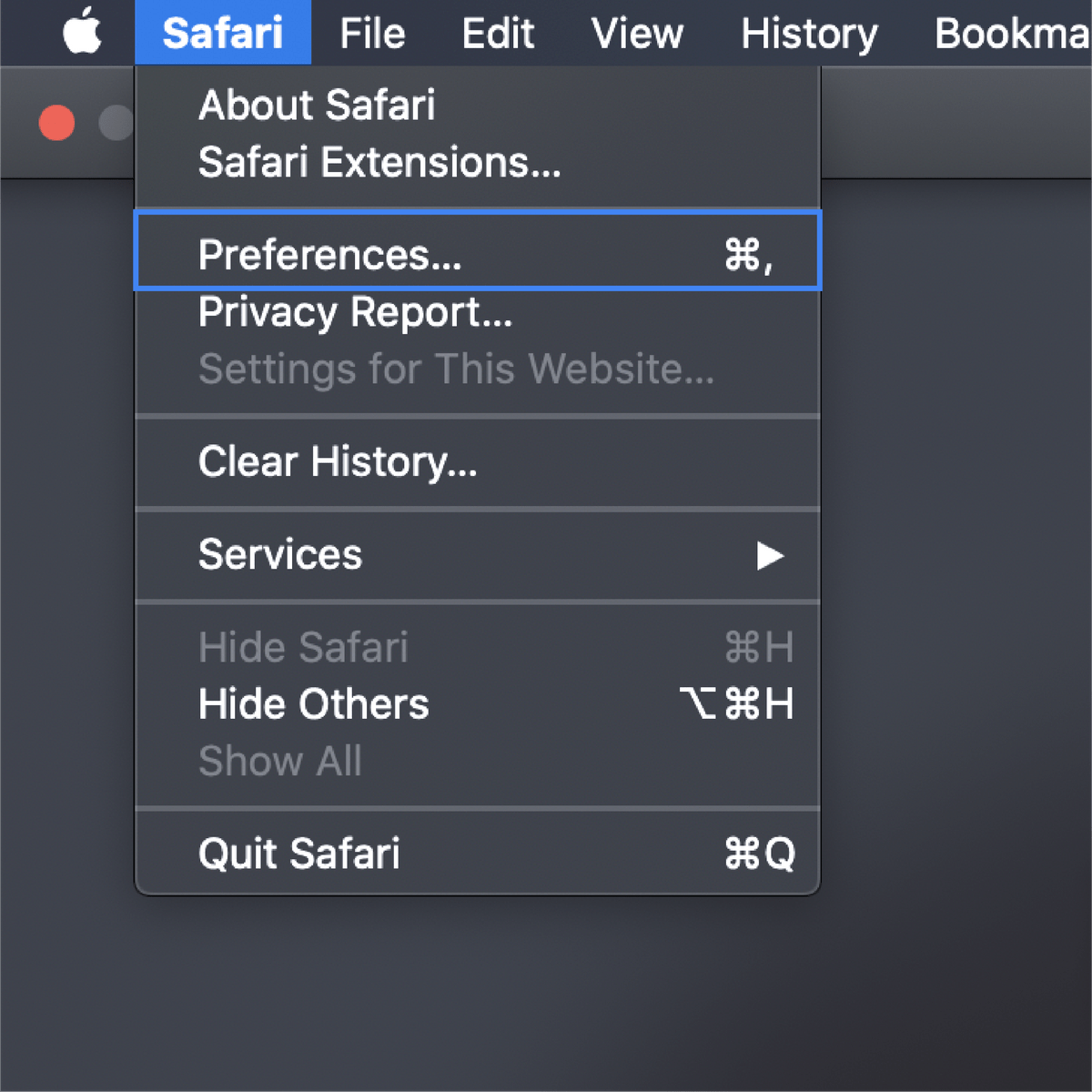Open Safari Extensions
Viewport: 1092px width, 1092px height.
click(x=379, y=163)
